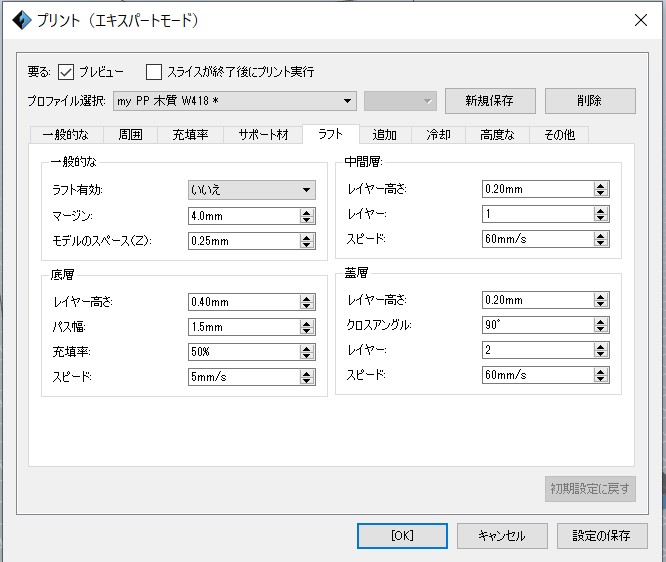Image resolution: width=666 pixels, height=562 pixels.
Task: Increase 底層 充填率 with up arrow
Action: click(x=306, y=348)
